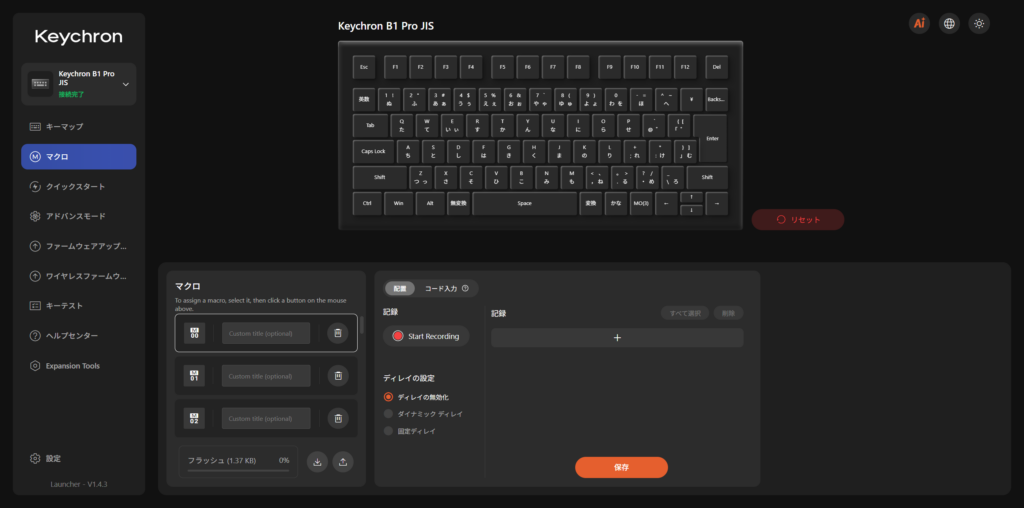This screenshot has height=508, width=1024.
Task: Click the macro import download icon
Action: 317,462
